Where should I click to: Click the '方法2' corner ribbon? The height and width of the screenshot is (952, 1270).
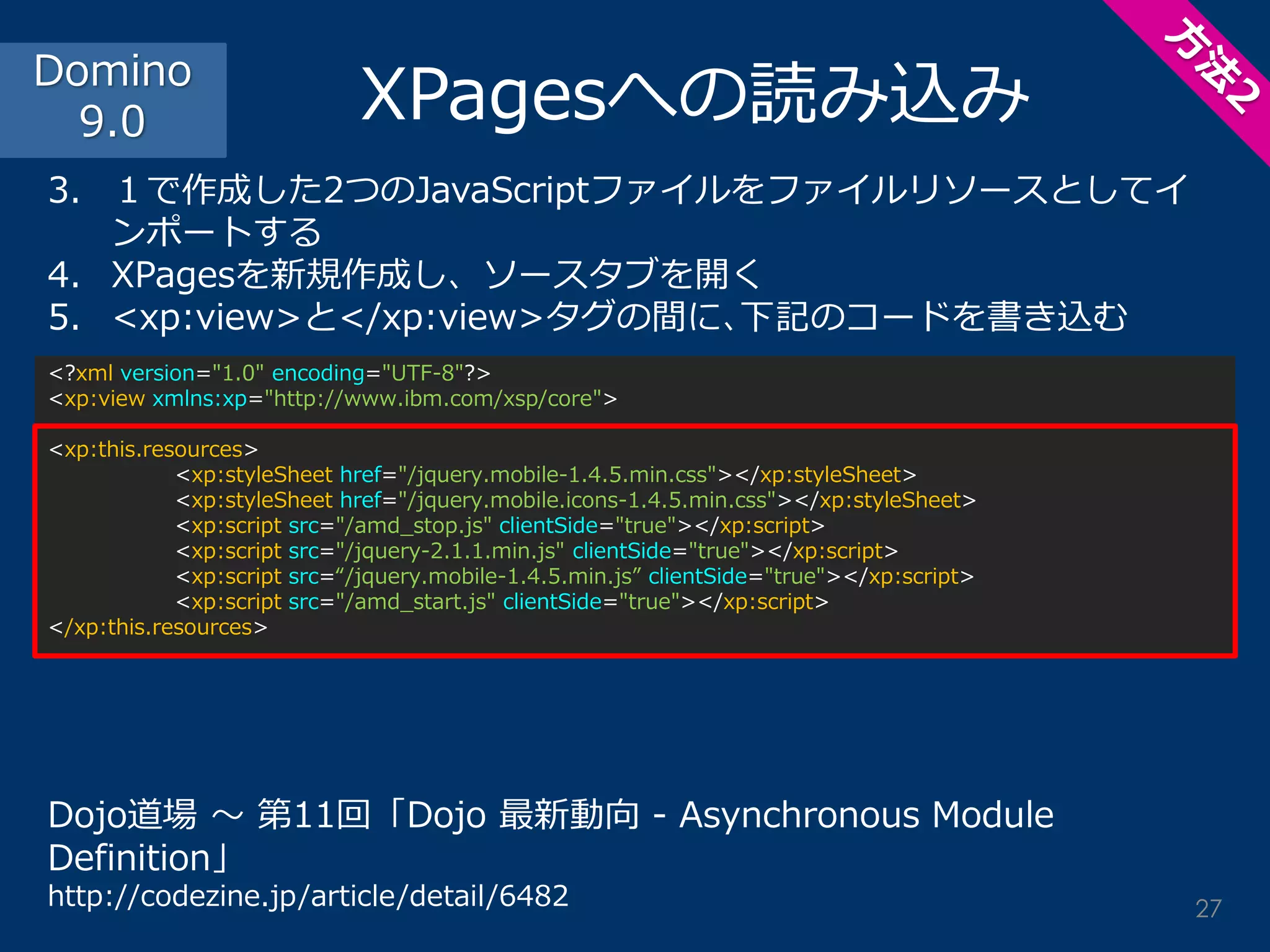[x=1210, y=67]
